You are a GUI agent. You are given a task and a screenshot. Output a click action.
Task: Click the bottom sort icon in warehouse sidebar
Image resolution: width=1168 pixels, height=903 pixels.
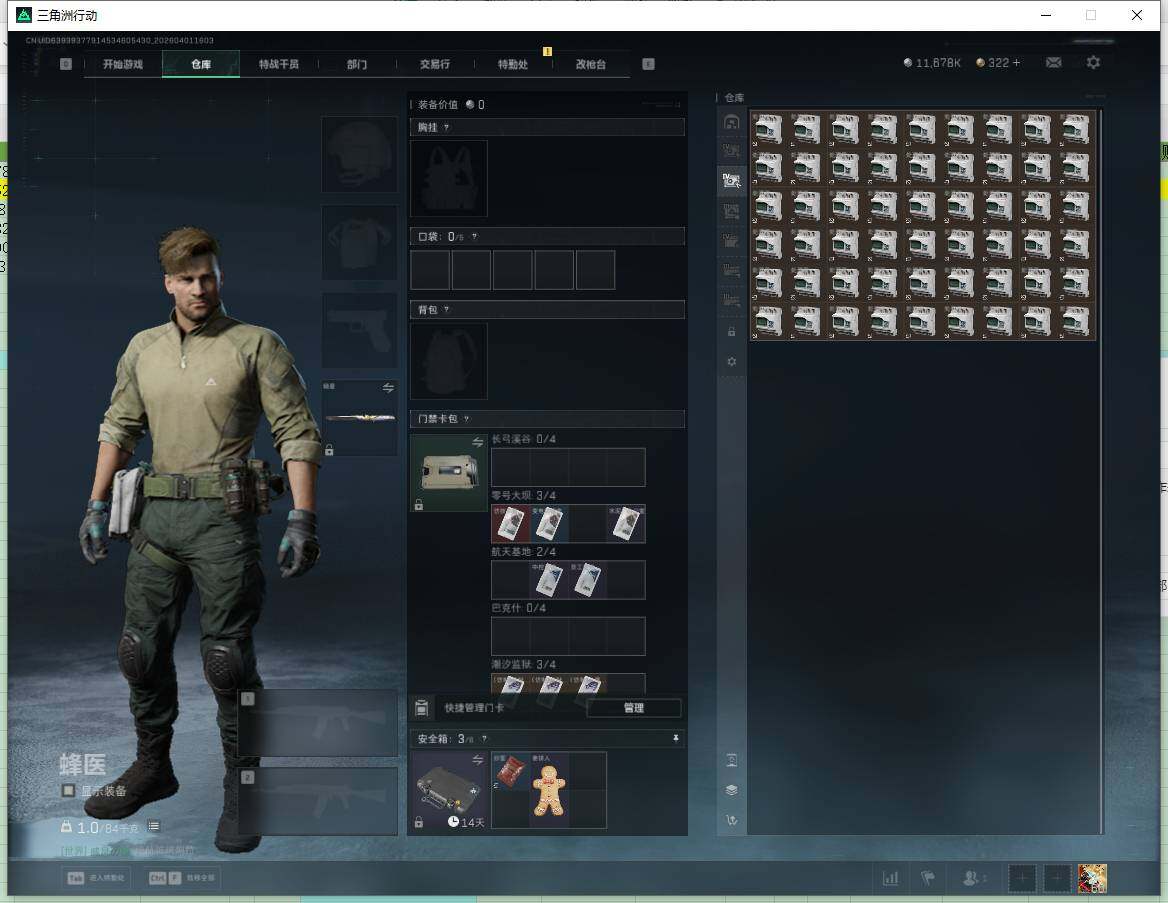click(731, 820)
